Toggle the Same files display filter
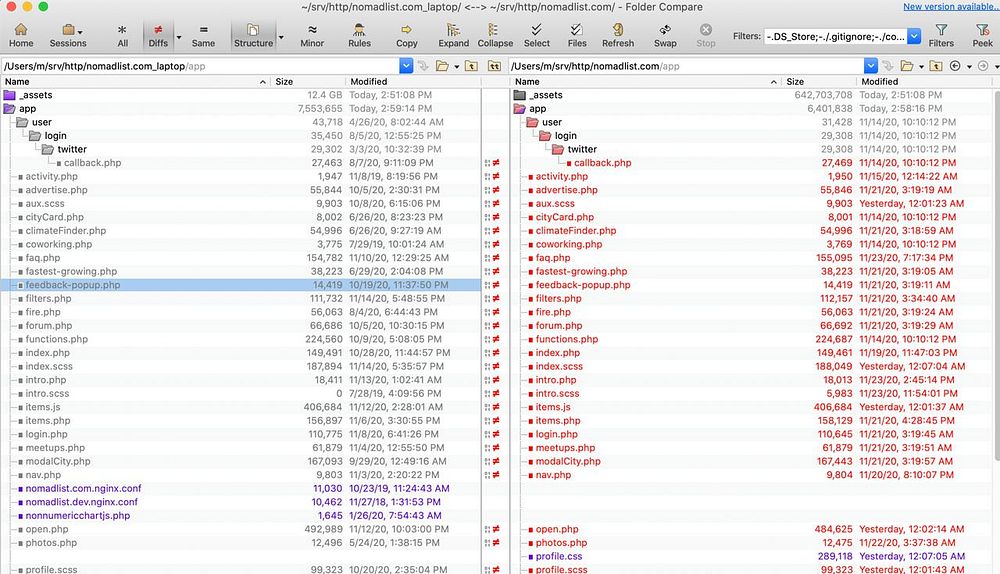 [x=203, y=35]
